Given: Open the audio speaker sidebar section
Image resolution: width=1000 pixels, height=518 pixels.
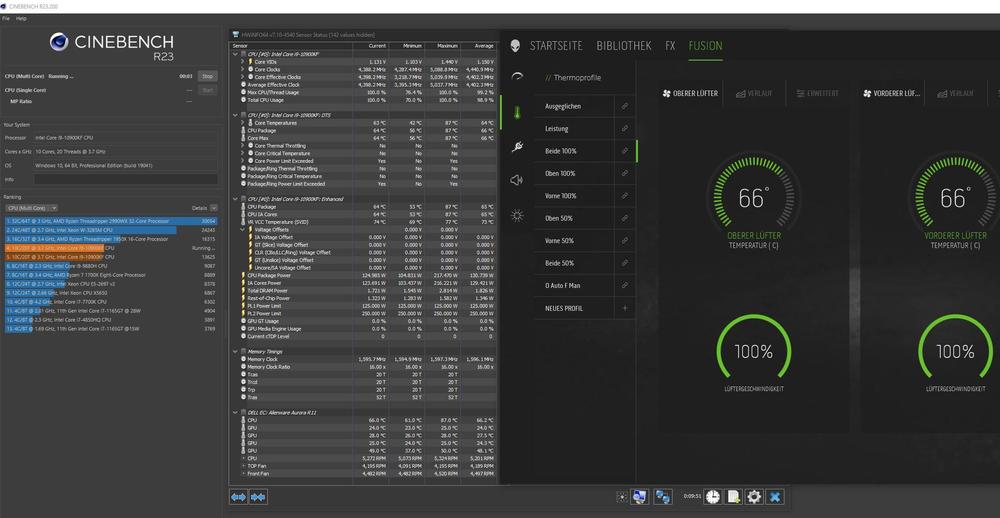Looking at the screenshot, I should 517,181.
